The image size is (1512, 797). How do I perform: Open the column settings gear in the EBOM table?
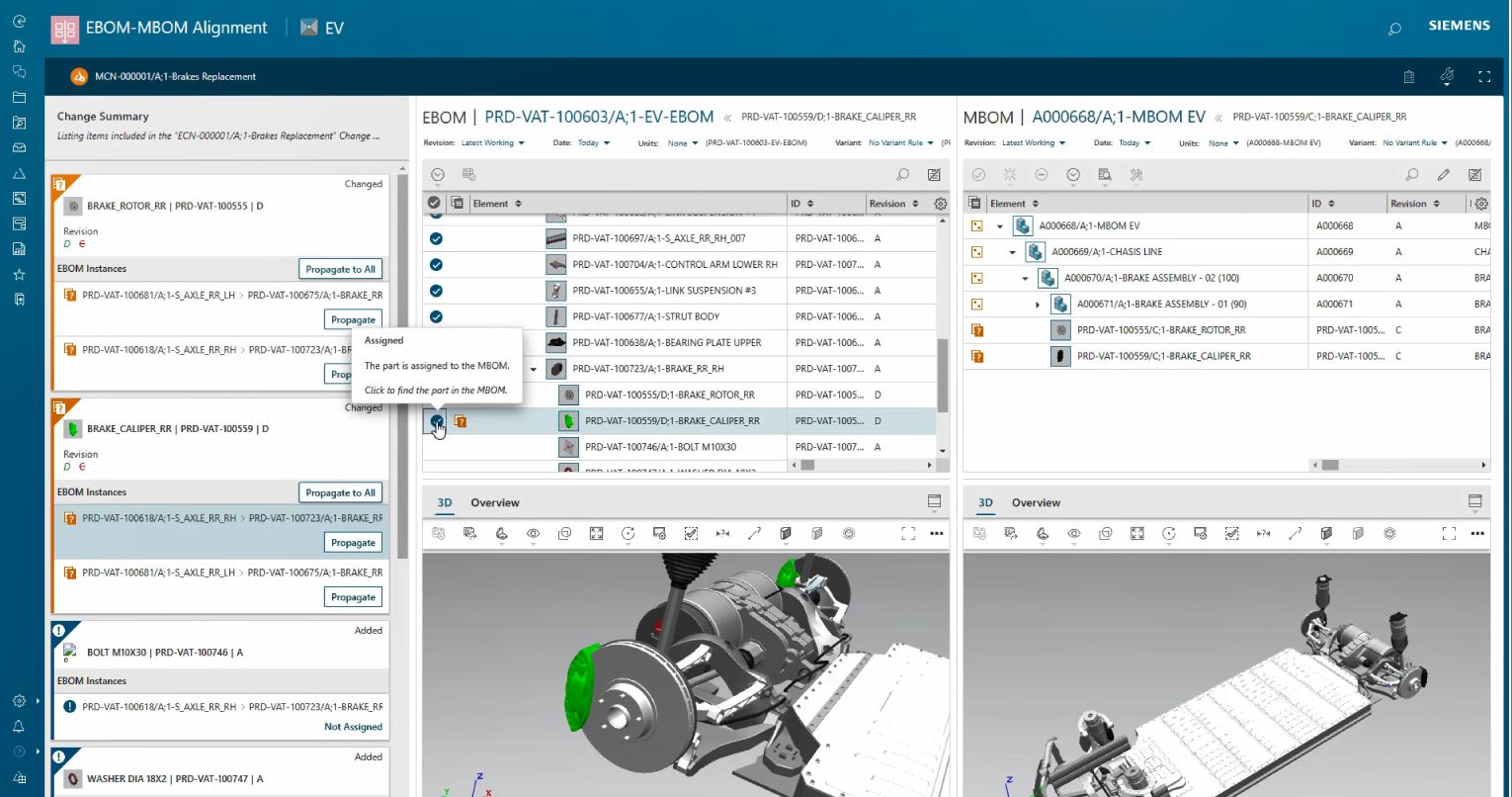940,203
